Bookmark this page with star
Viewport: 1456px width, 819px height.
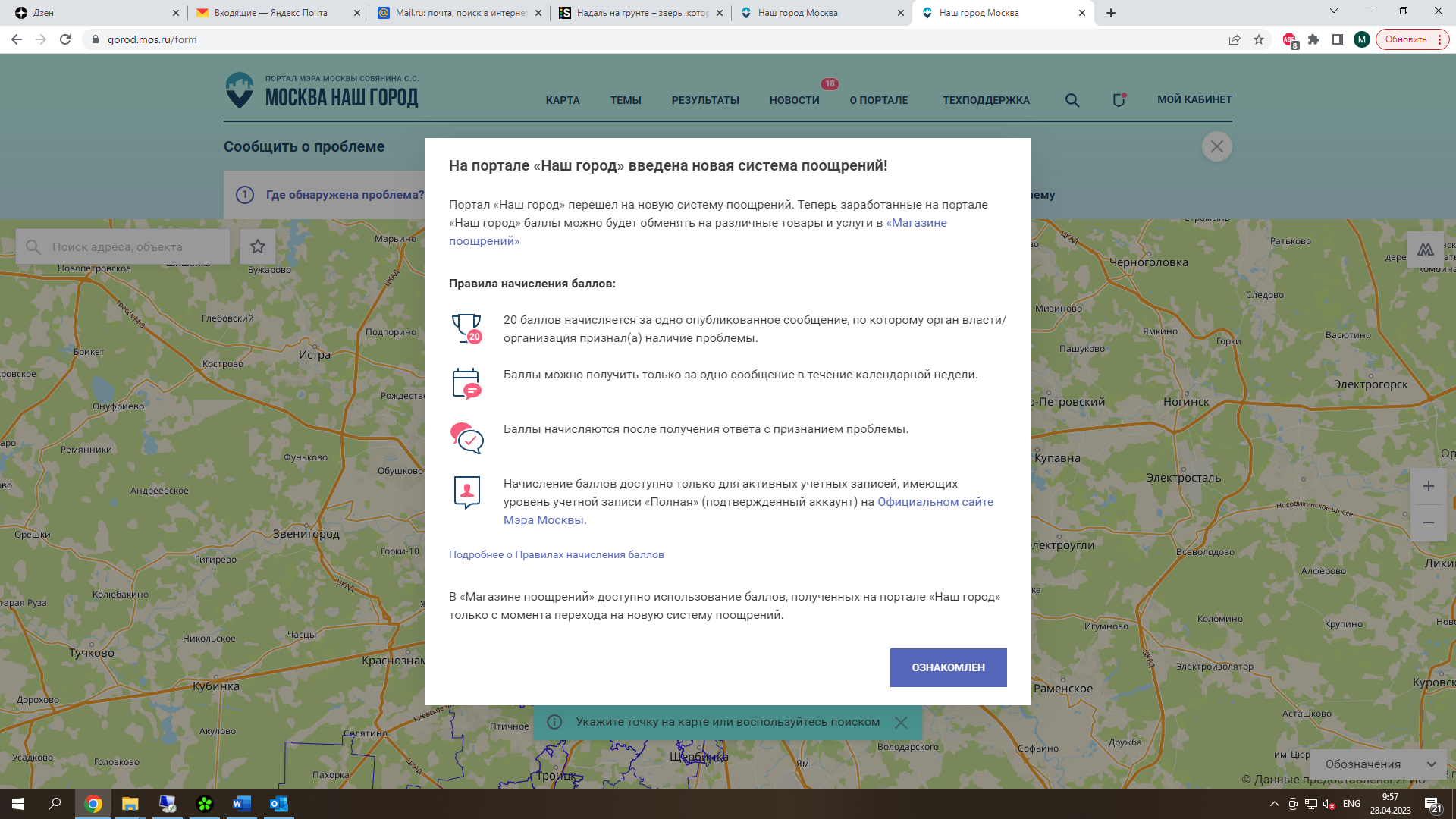click(1259, 39)
